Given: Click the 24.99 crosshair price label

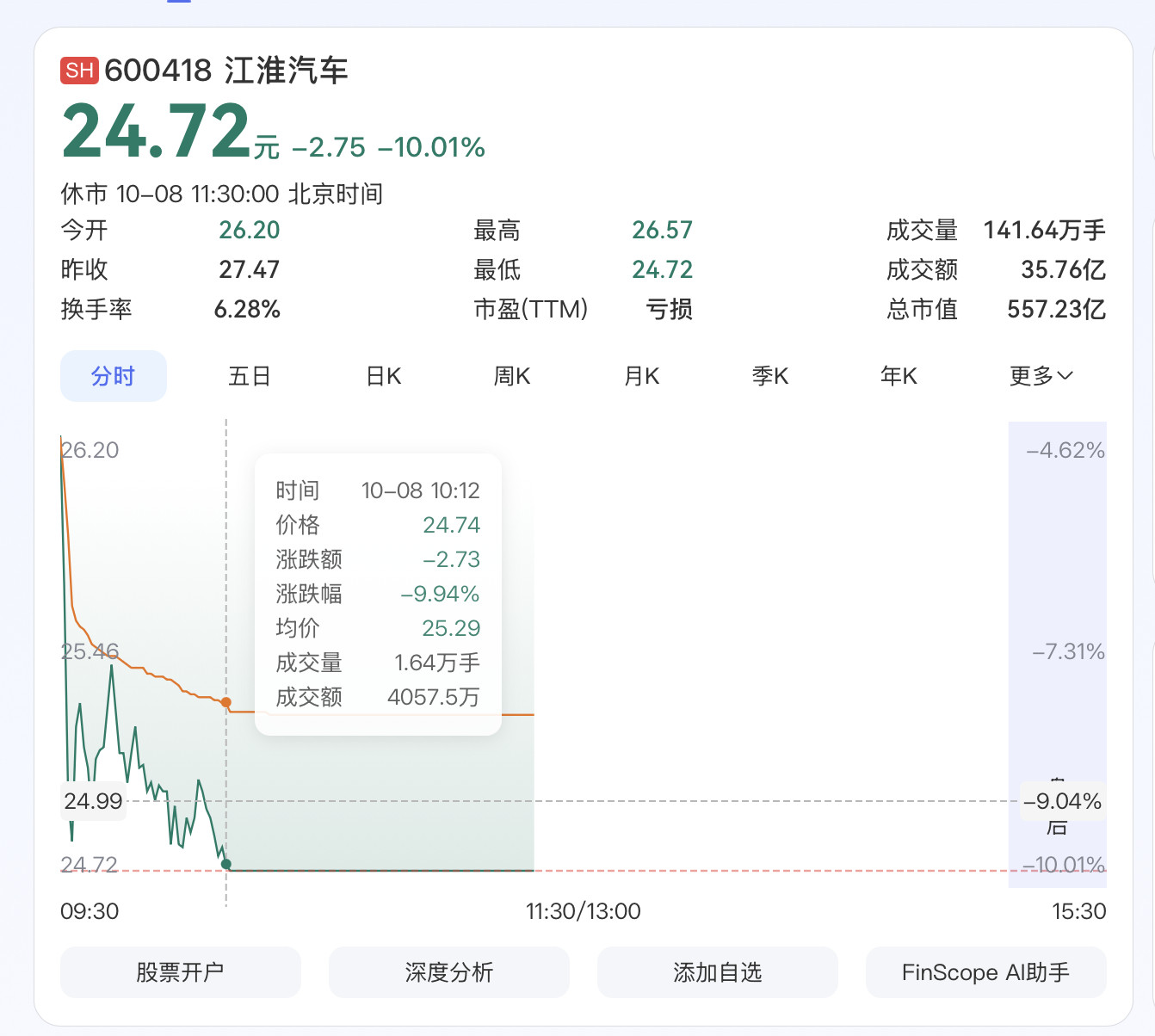Looking at the screenshot, I should tap(93, 801).
